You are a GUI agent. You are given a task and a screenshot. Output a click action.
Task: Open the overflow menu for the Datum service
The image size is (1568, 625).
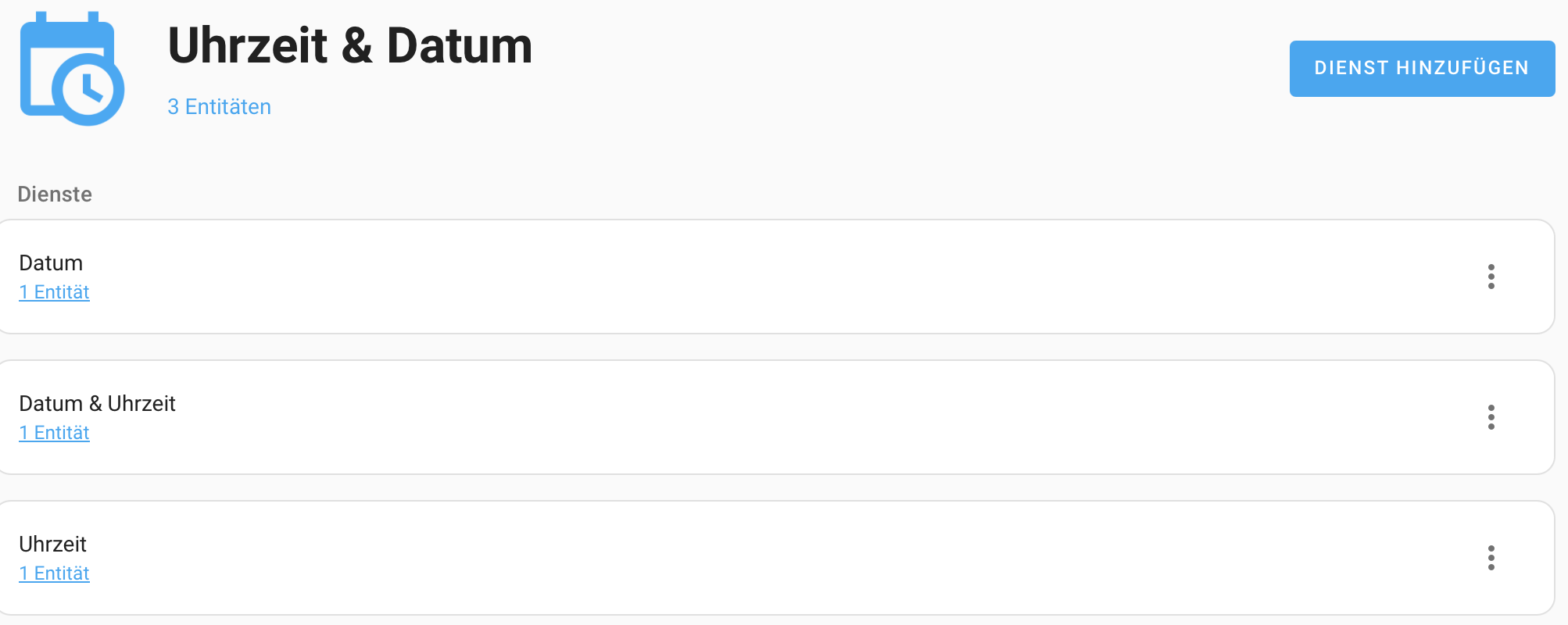click(1491, 277)
